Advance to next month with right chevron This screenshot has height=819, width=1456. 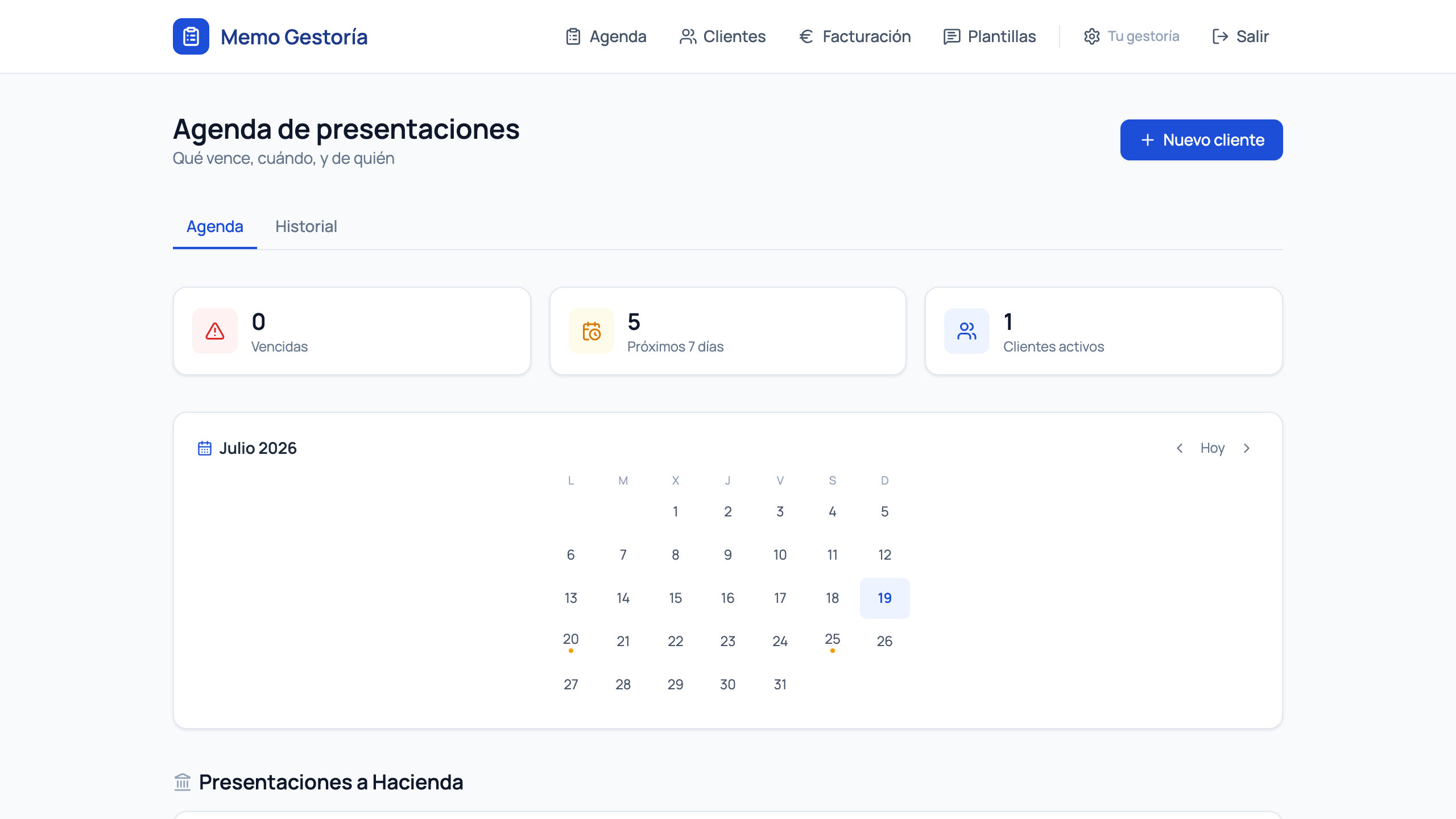coord(1247,448)
